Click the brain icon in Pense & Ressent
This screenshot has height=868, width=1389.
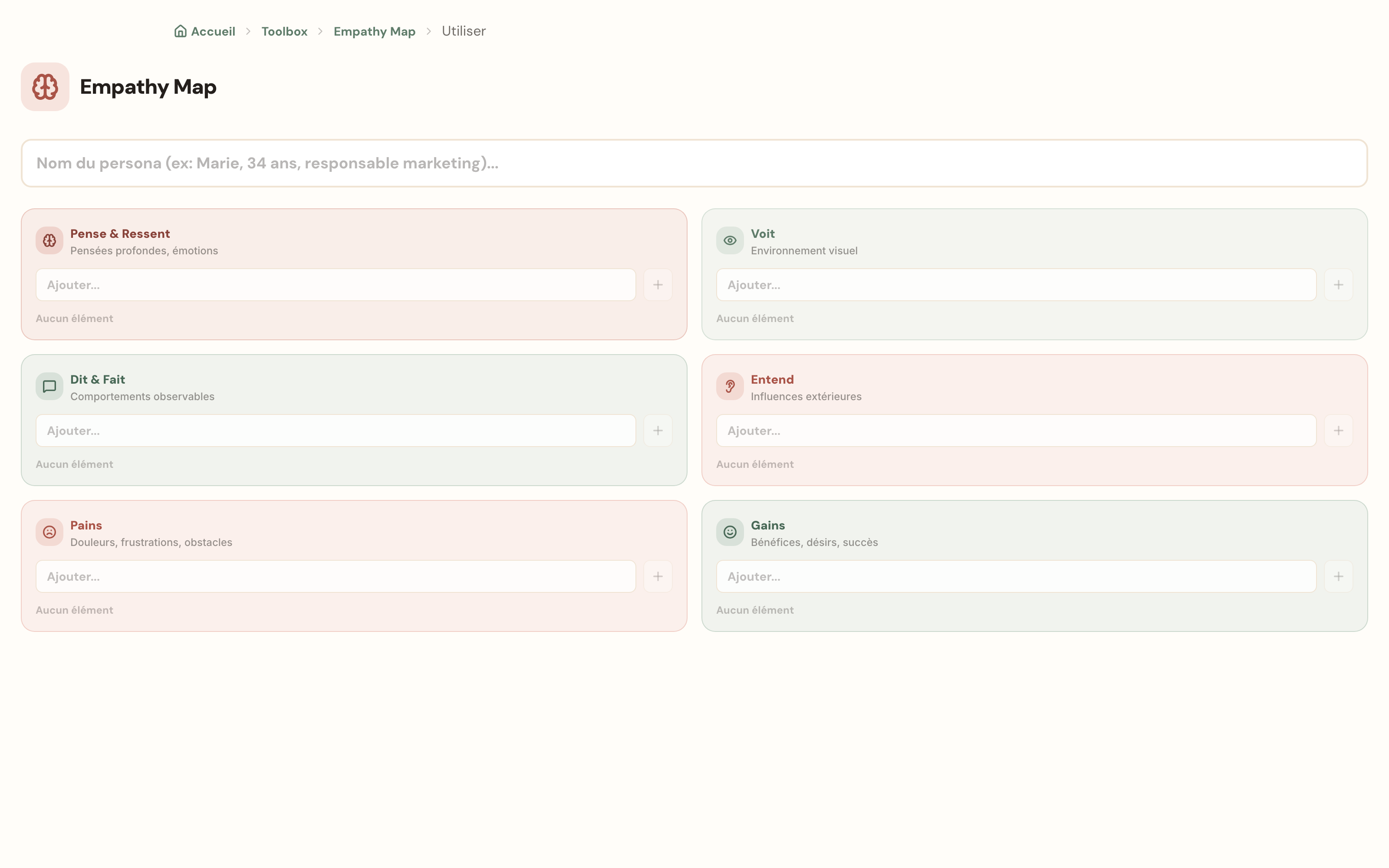coord(49,240)
